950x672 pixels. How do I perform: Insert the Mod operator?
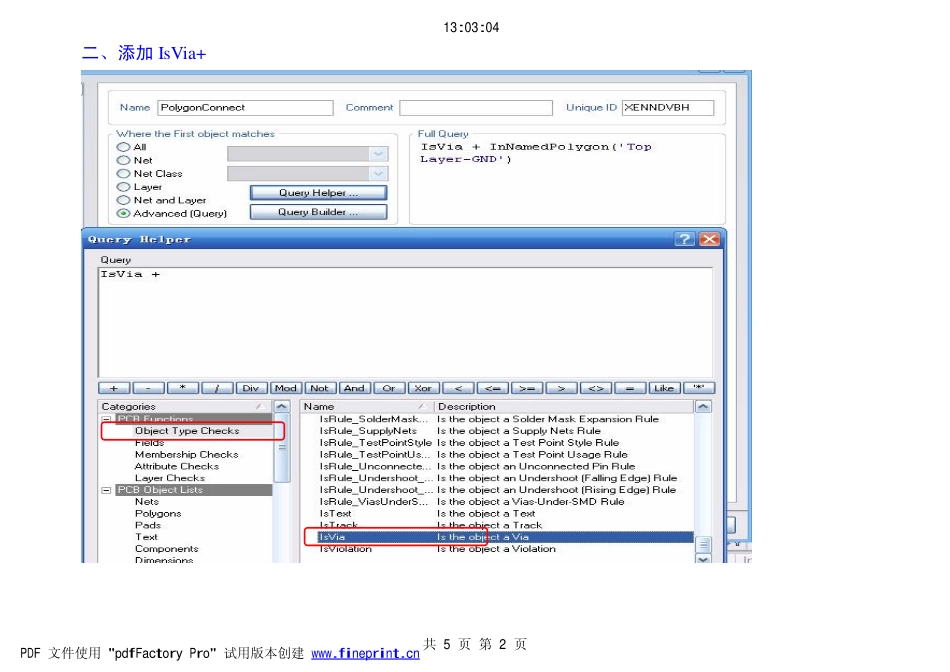pos(286,388)
